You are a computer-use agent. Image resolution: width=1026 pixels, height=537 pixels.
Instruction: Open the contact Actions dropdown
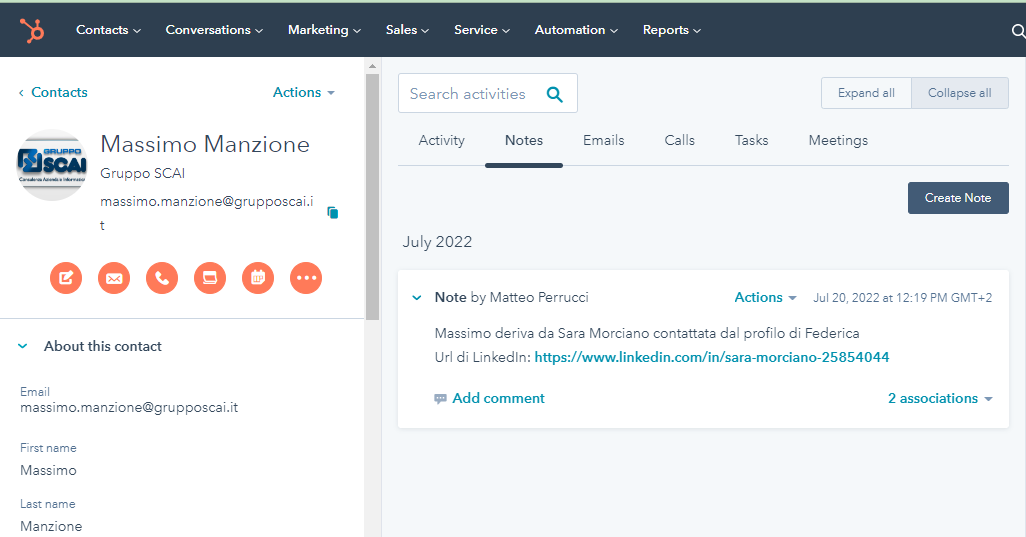coord(304,92)
